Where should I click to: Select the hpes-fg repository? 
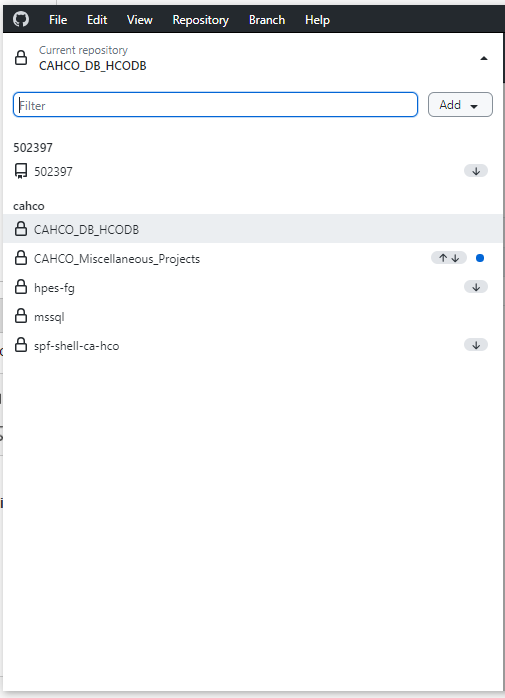252,287
